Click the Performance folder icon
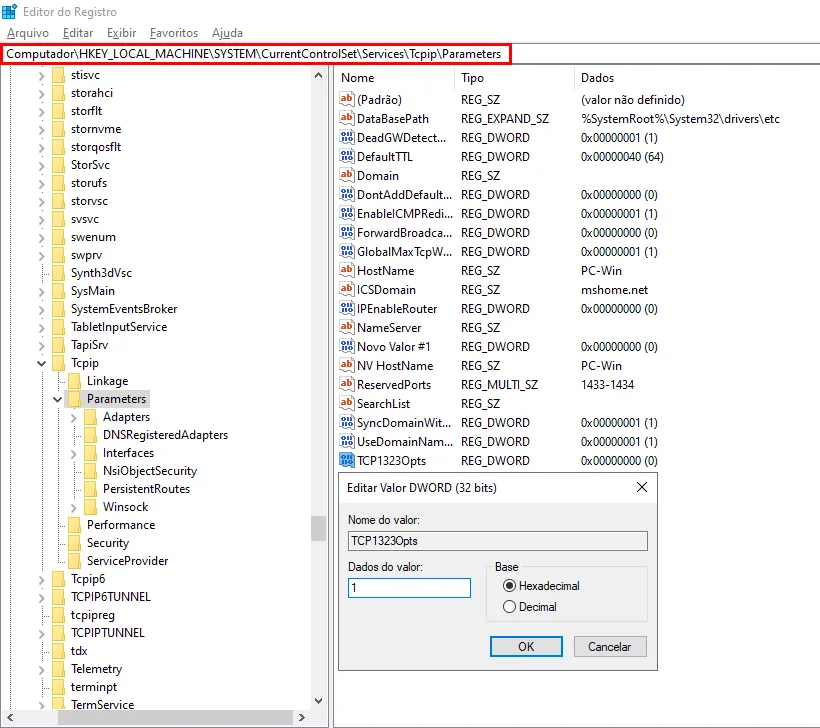The width and height of the screenshot is (820, 728). click(x=74, y=525)
